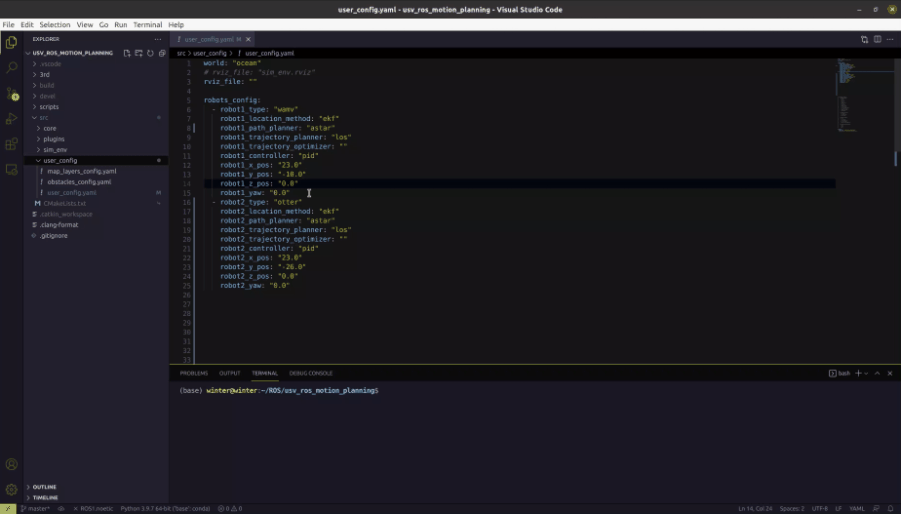Switch to the Problems panel tab
The image size is (901, 514).
point(194,373)
